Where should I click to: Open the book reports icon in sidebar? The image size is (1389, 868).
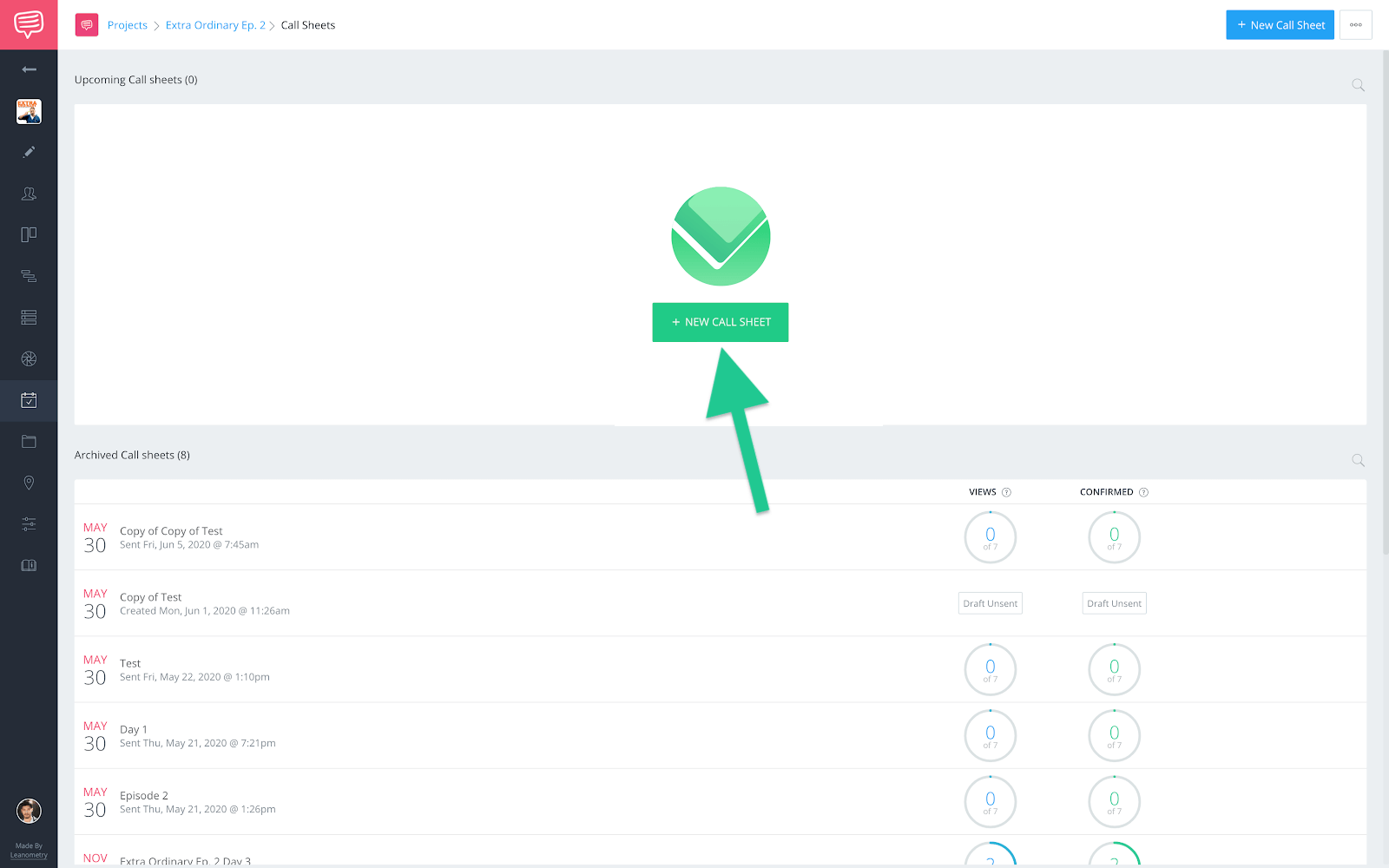pyautogui.click(x=29, y=566)
